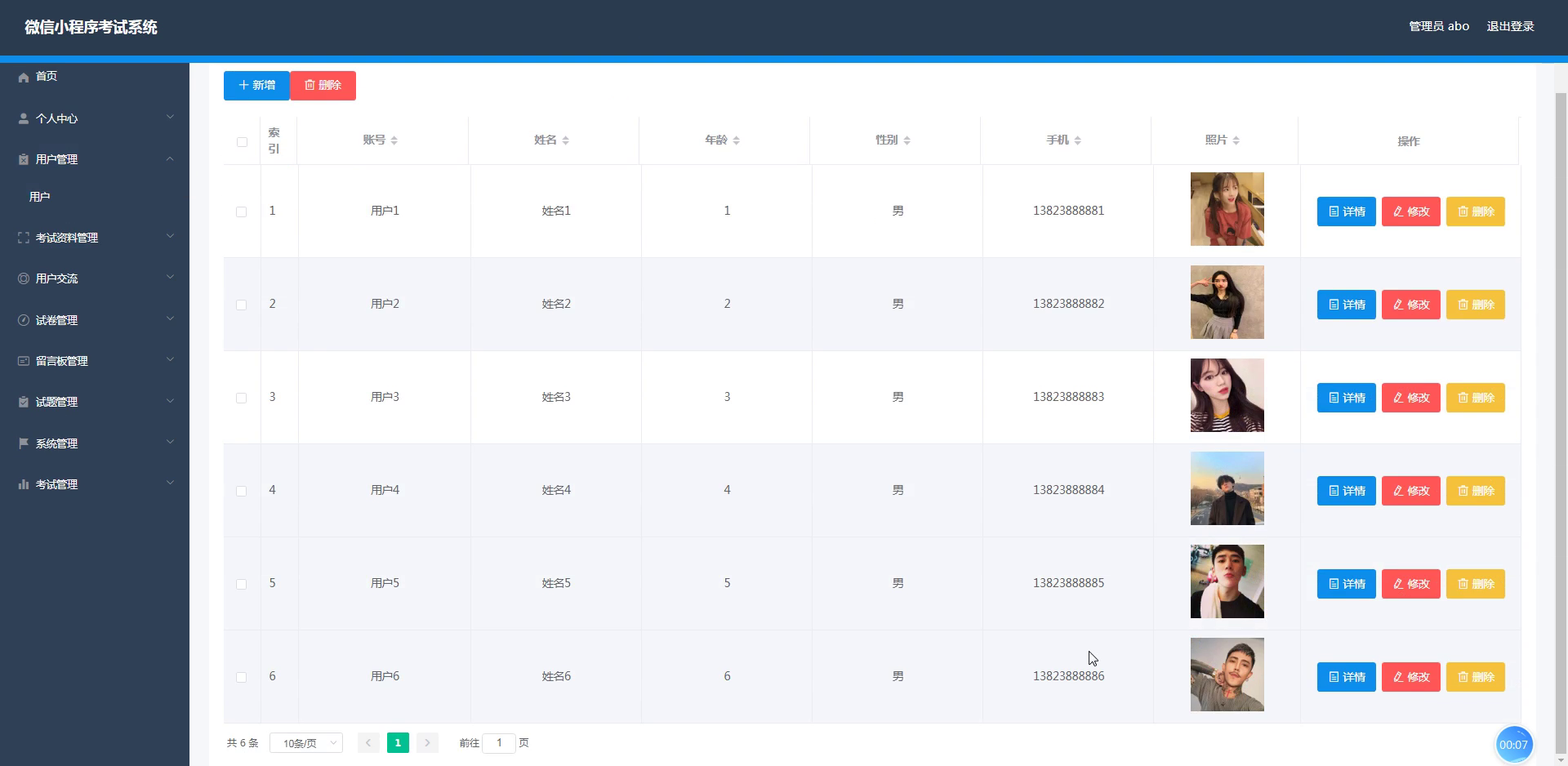This screenshot has height=766, width=1568.
Task: Sort table by 账号 column arrows
Action: click(394, 140)
